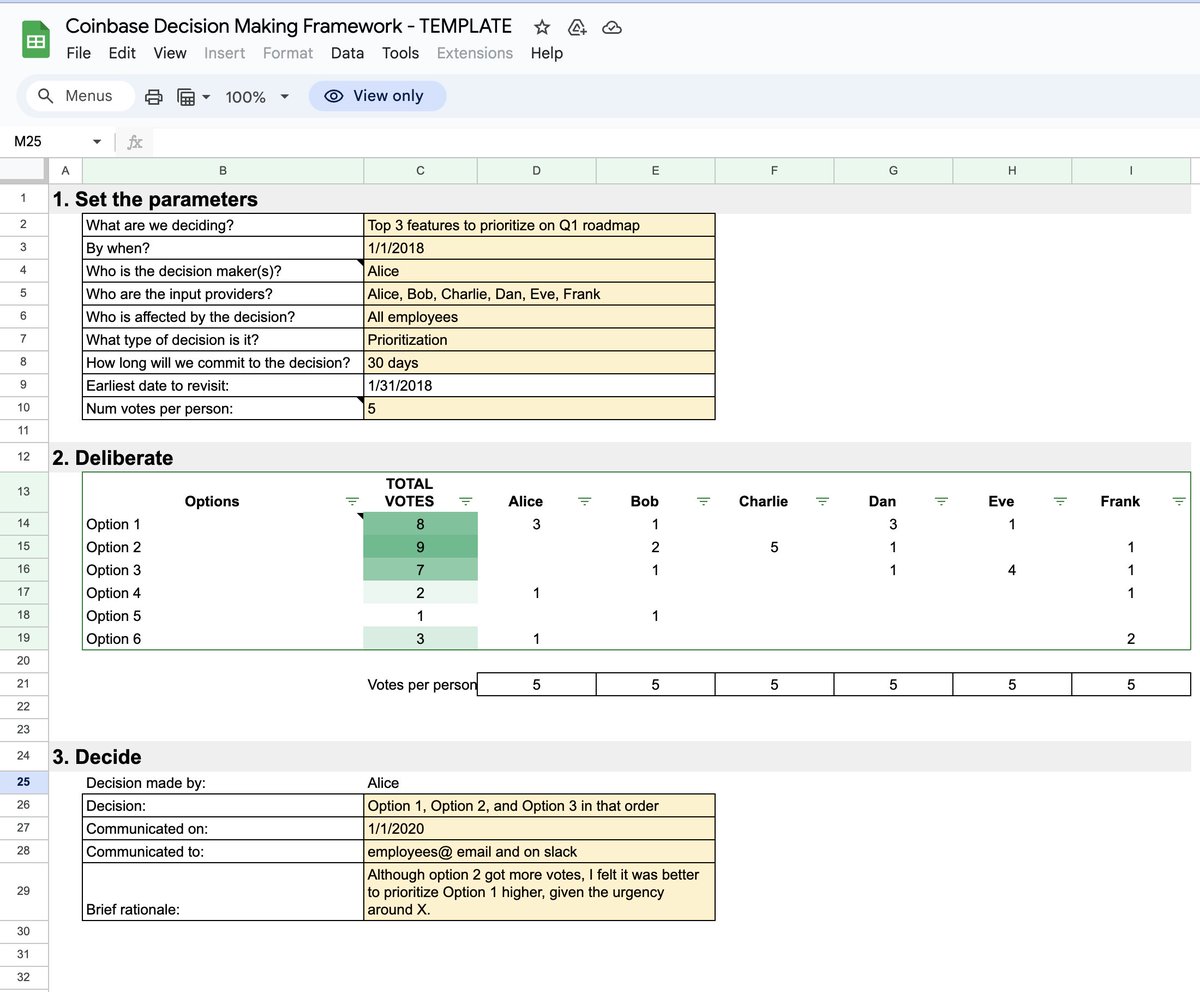Click the paint format icon in toolbar
This screenshot has height=992, width=1200.
tap(185, 95)
